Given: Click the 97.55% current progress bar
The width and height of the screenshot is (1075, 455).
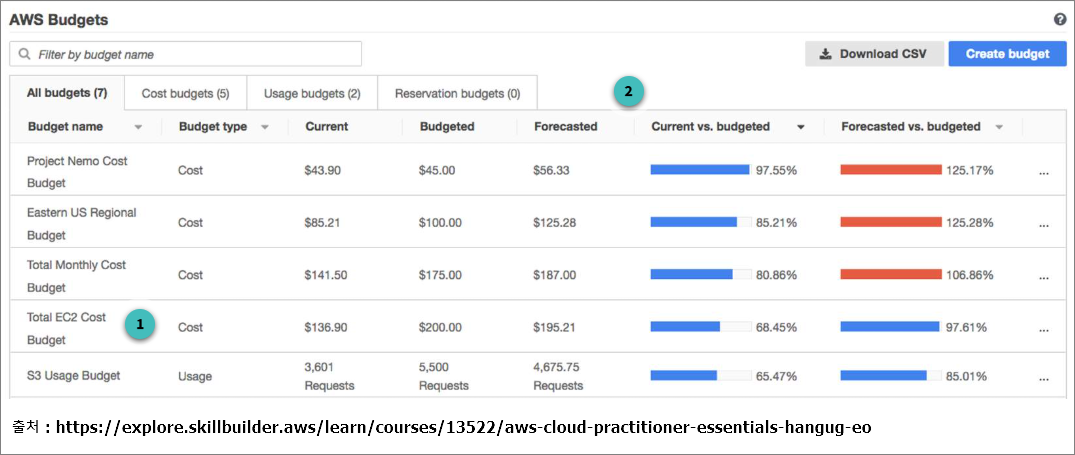Looking at the screenshot, I should [x=701, y=170].
